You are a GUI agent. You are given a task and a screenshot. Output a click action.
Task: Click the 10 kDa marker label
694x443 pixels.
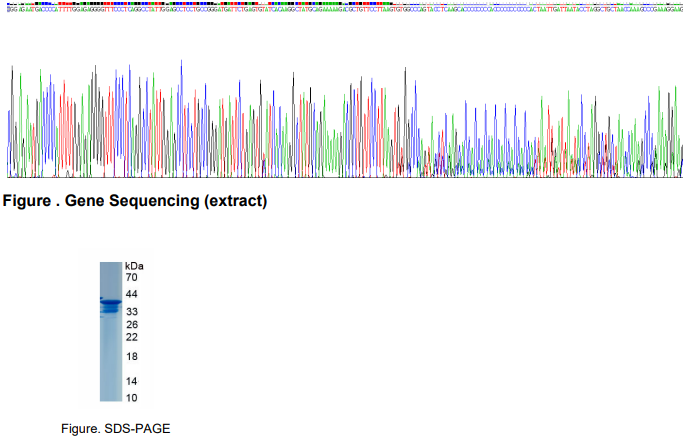[x=130, y=397]
